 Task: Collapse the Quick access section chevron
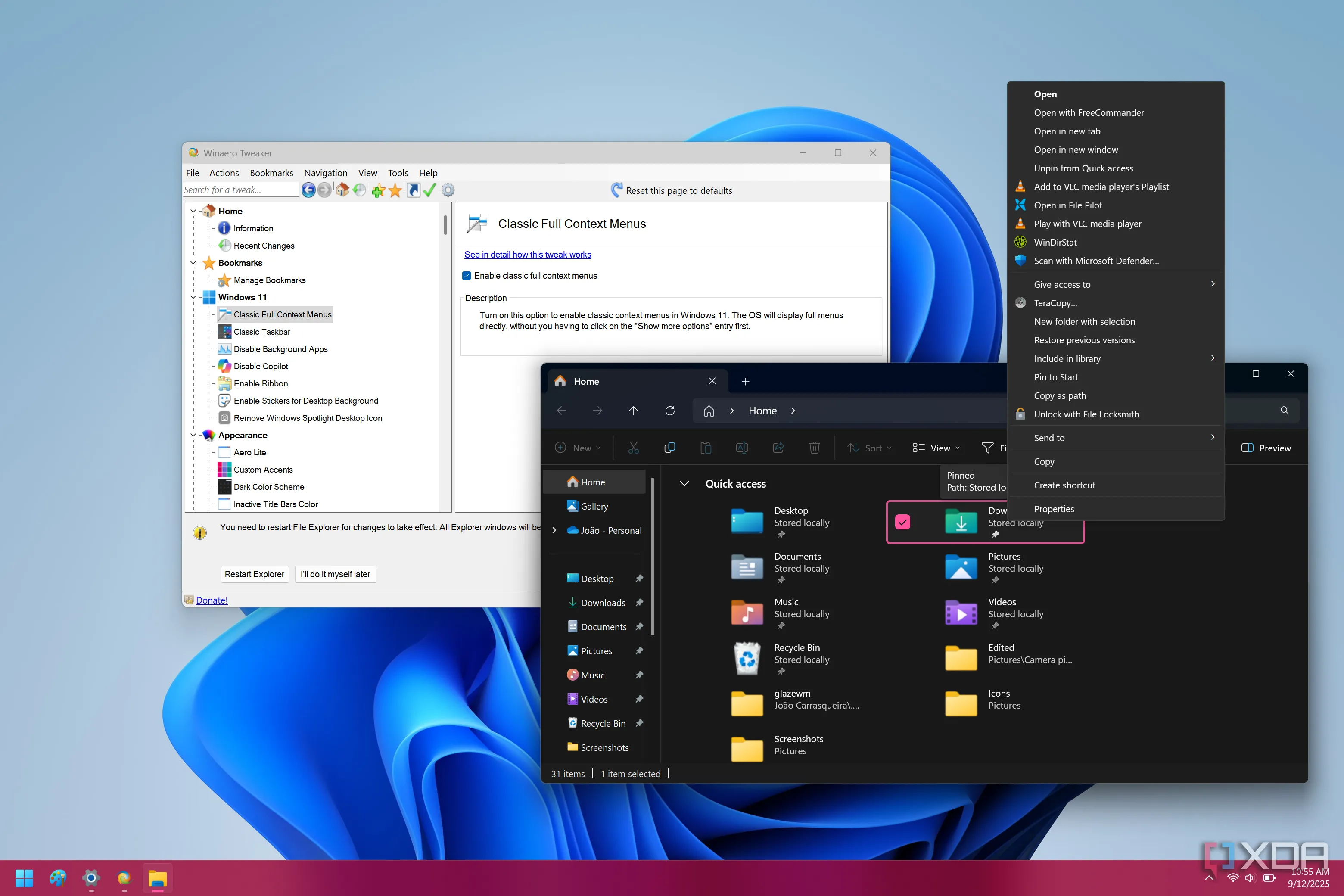tap(684, 483)
